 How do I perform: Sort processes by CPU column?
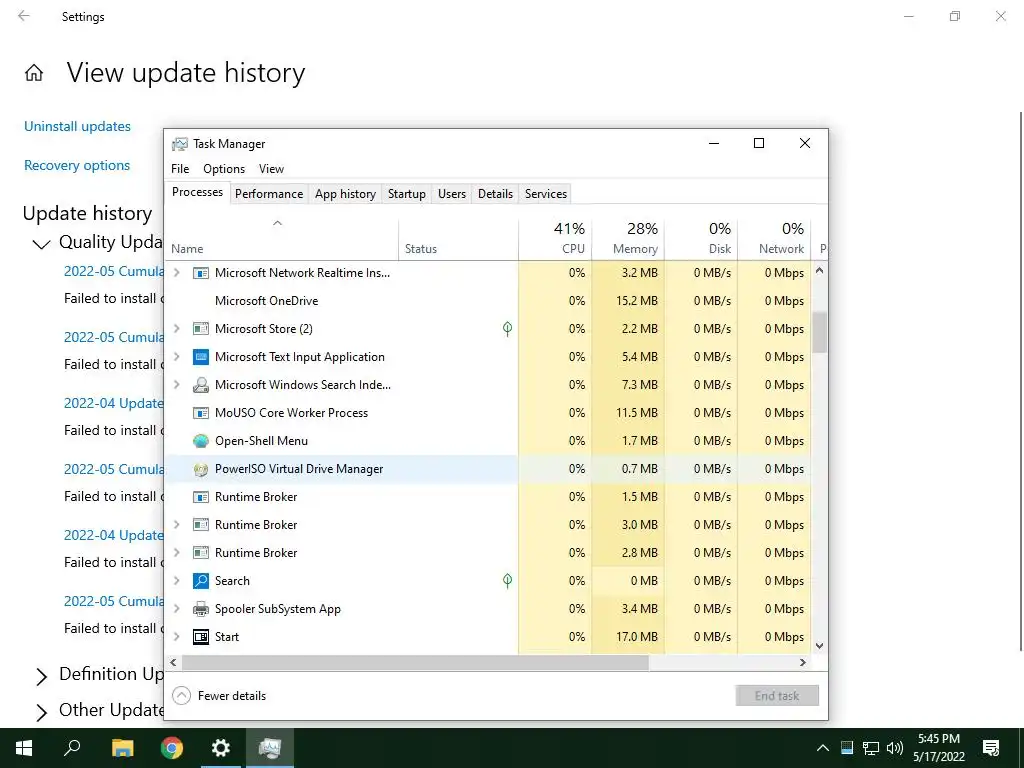[x=555, y=238]
